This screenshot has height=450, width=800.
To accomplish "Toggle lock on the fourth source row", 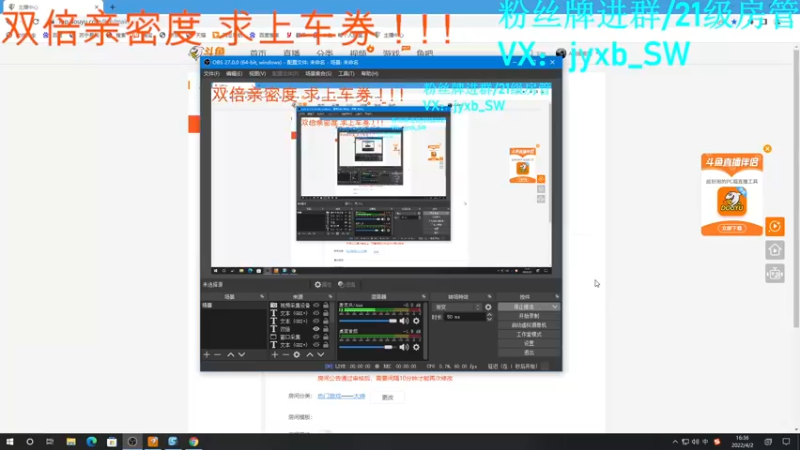I will pyautogui.click(x=326, y=329).
